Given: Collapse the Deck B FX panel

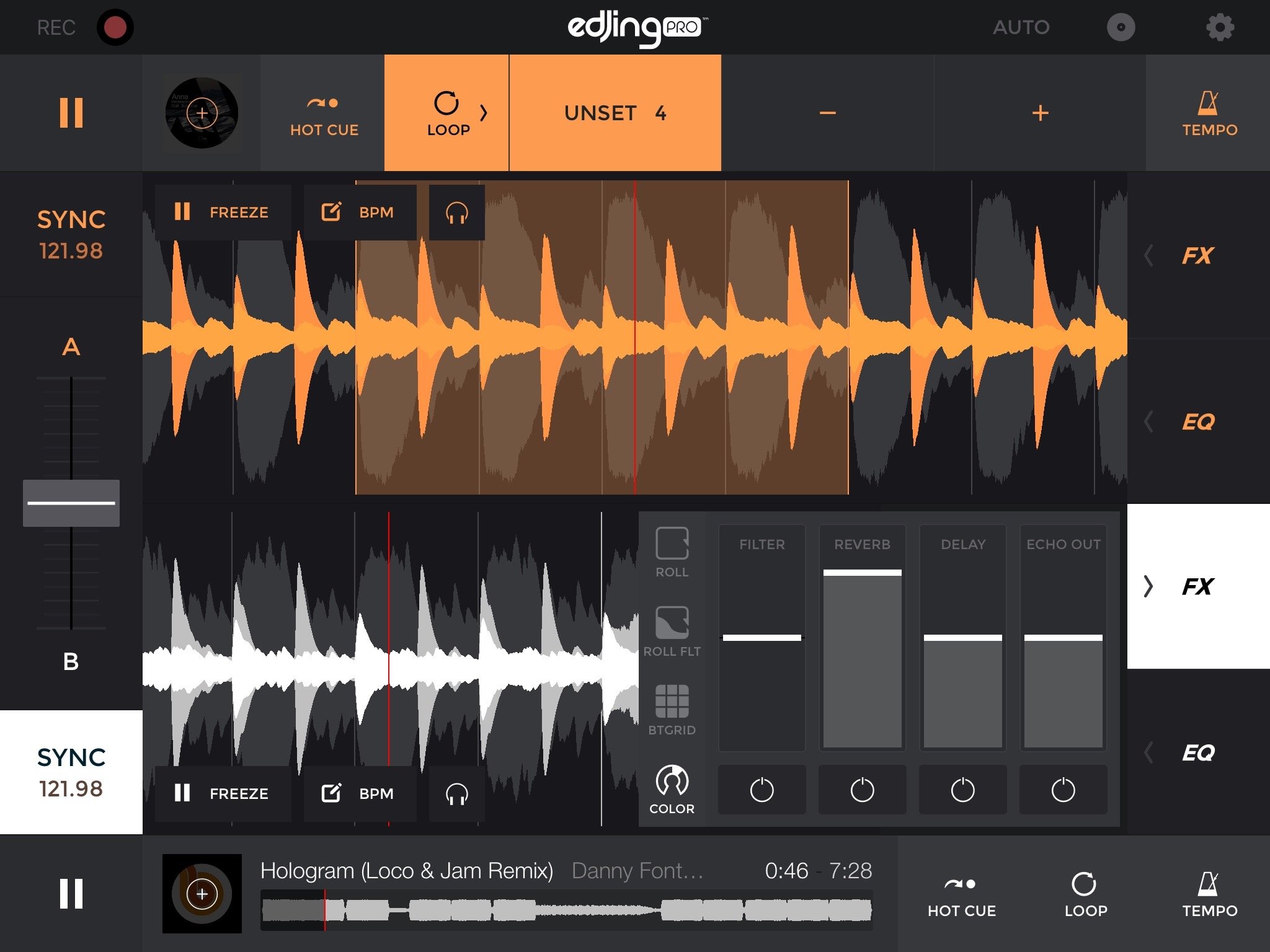Looking at the screenshot, I should point(1197,586).
